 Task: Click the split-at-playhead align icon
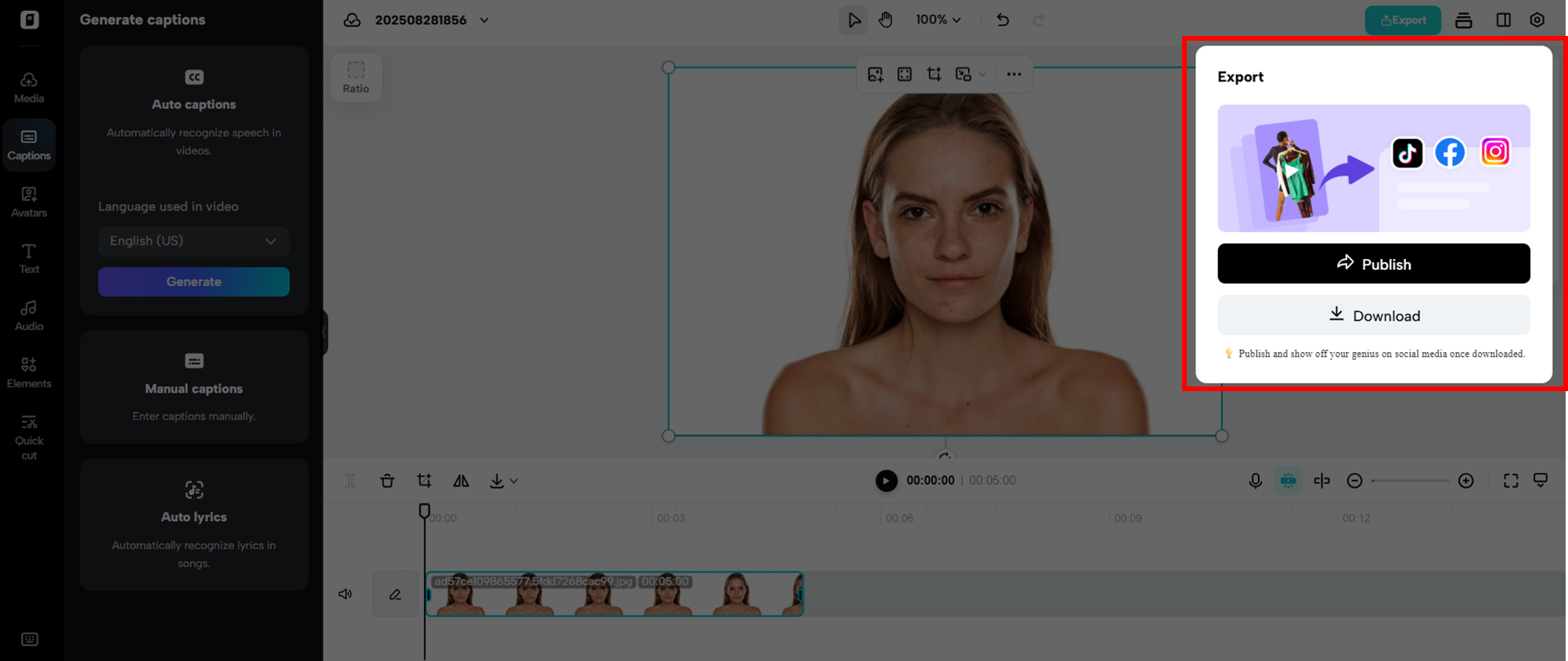1321,481
